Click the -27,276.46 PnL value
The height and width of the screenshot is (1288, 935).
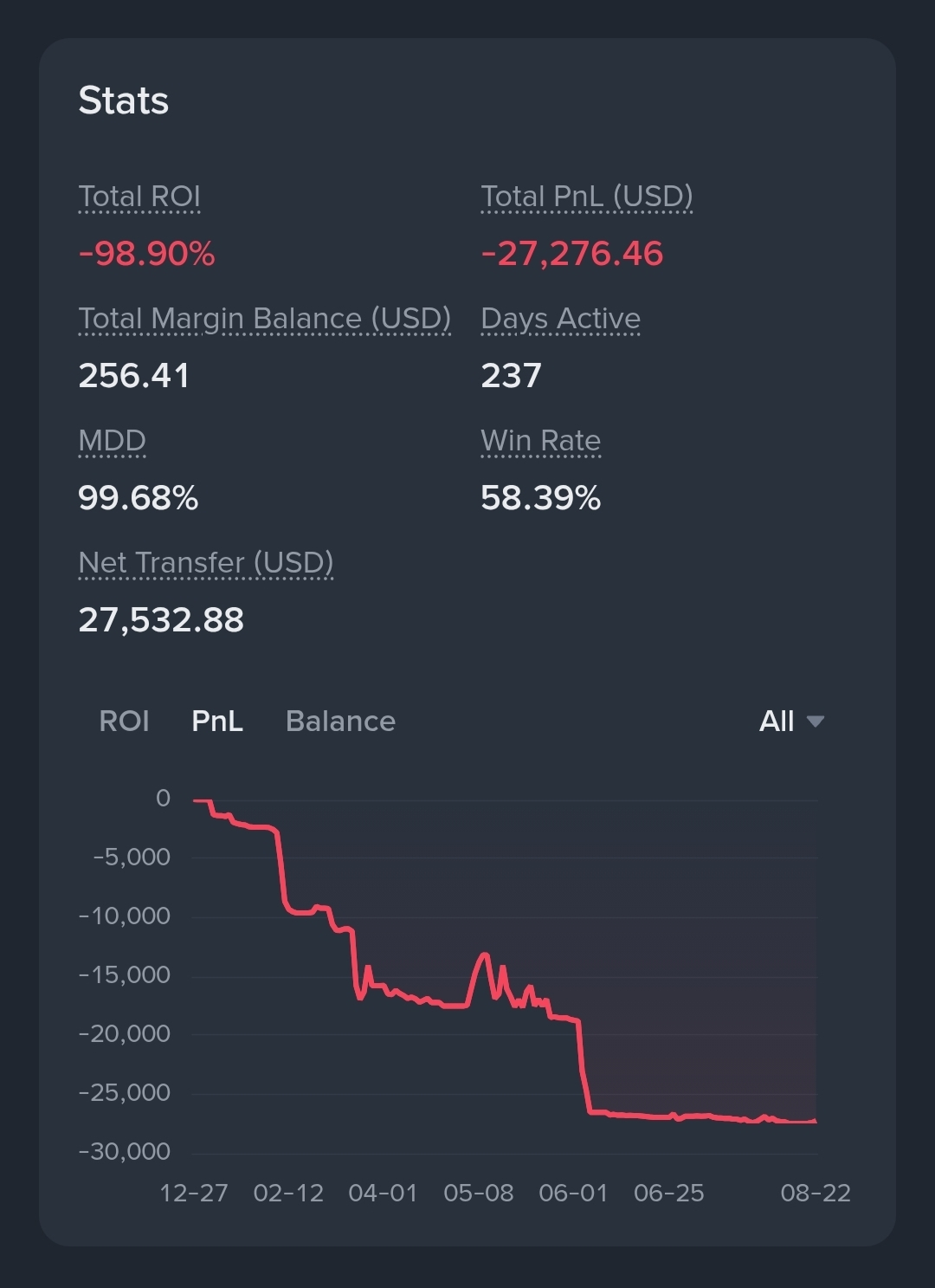(x=572, y=254)
